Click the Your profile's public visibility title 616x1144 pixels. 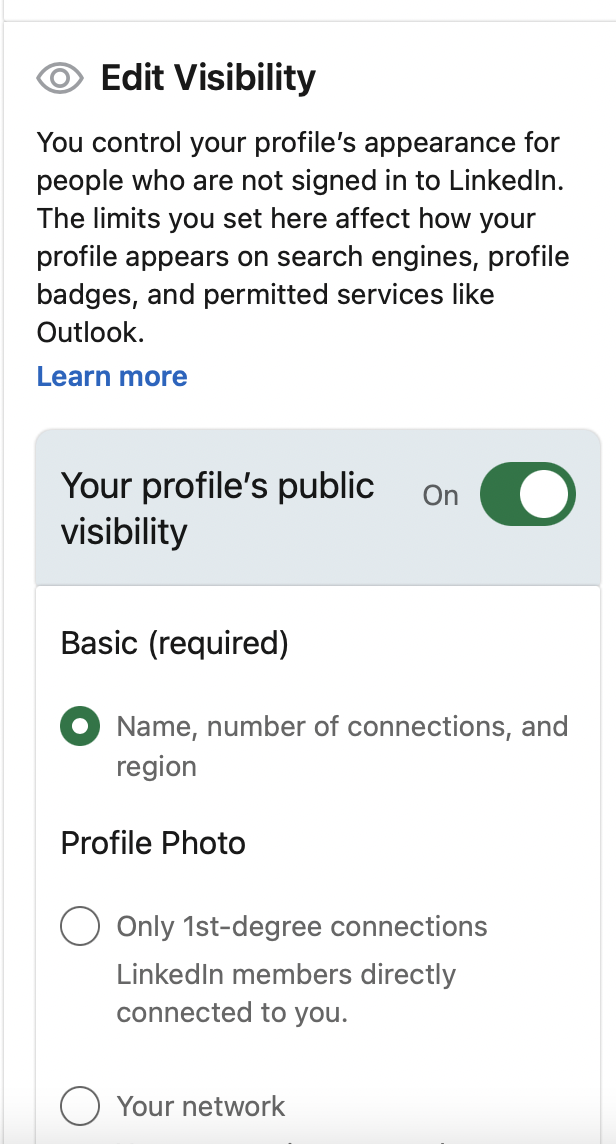(x=217, y=509)
